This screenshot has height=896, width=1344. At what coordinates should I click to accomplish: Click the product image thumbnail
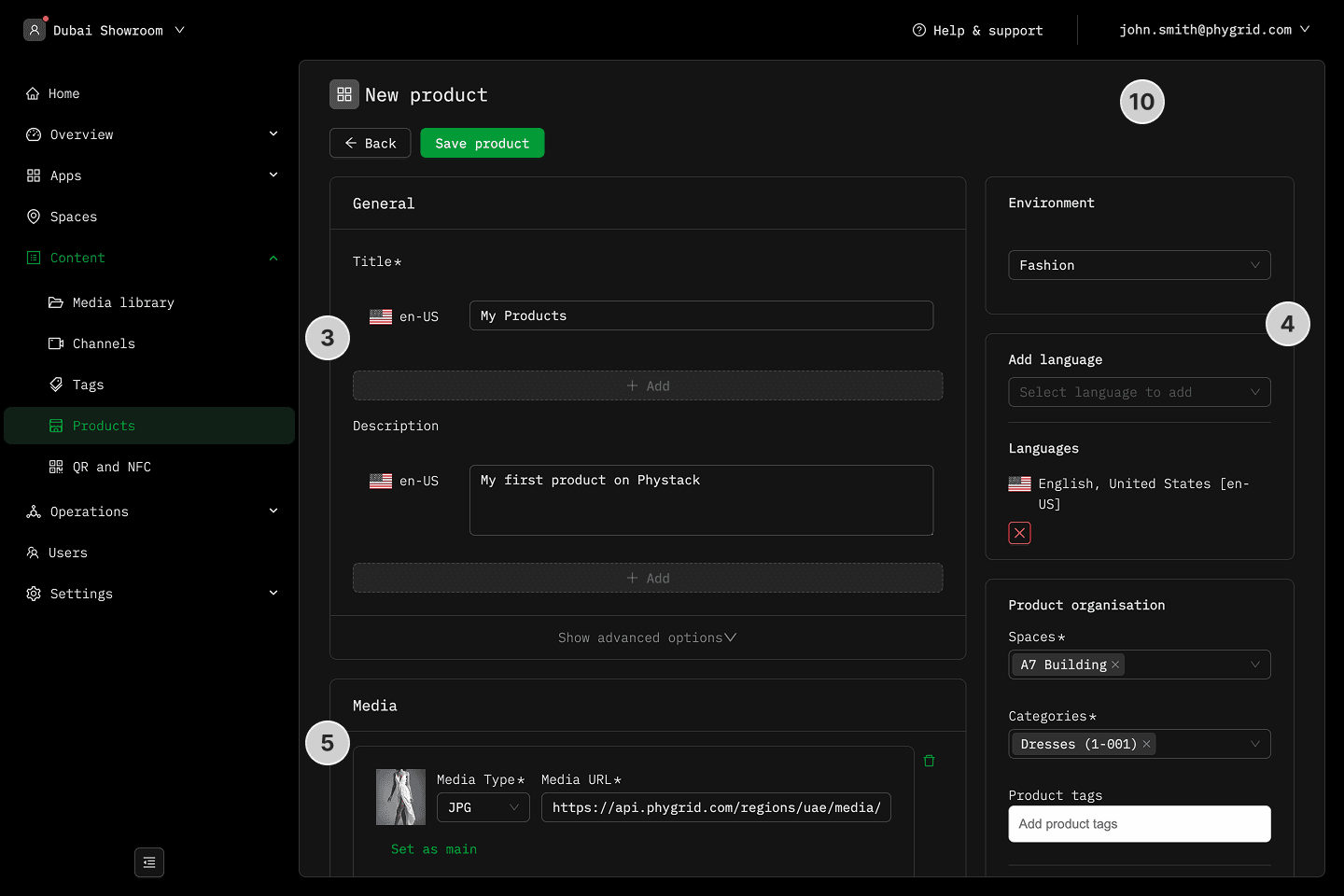400,797
